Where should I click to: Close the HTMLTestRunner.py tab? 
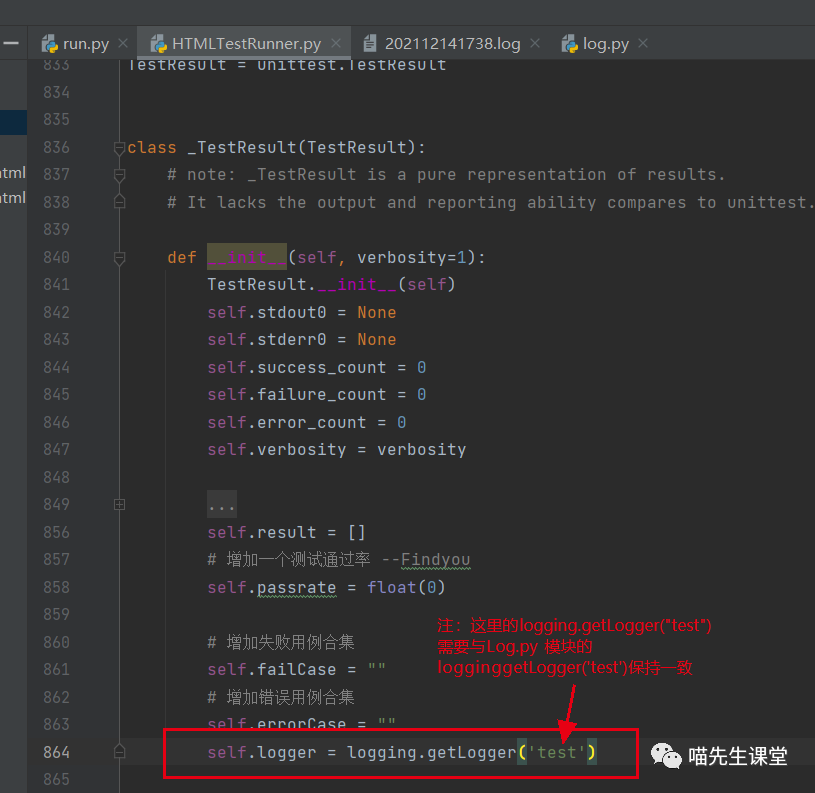tap(336, 43)
